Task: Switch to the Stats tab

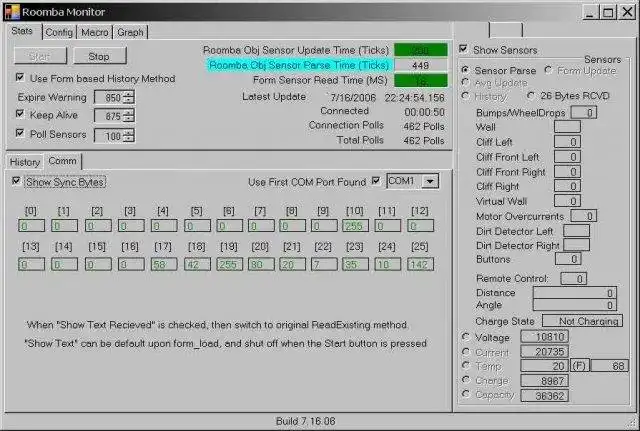Action: 22,31
